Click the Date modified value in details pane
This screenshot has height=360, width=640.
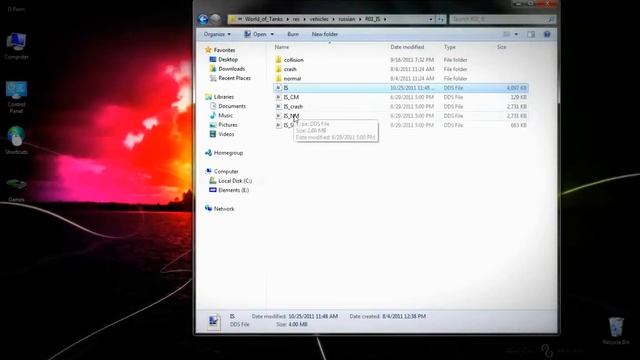(313, 316)
